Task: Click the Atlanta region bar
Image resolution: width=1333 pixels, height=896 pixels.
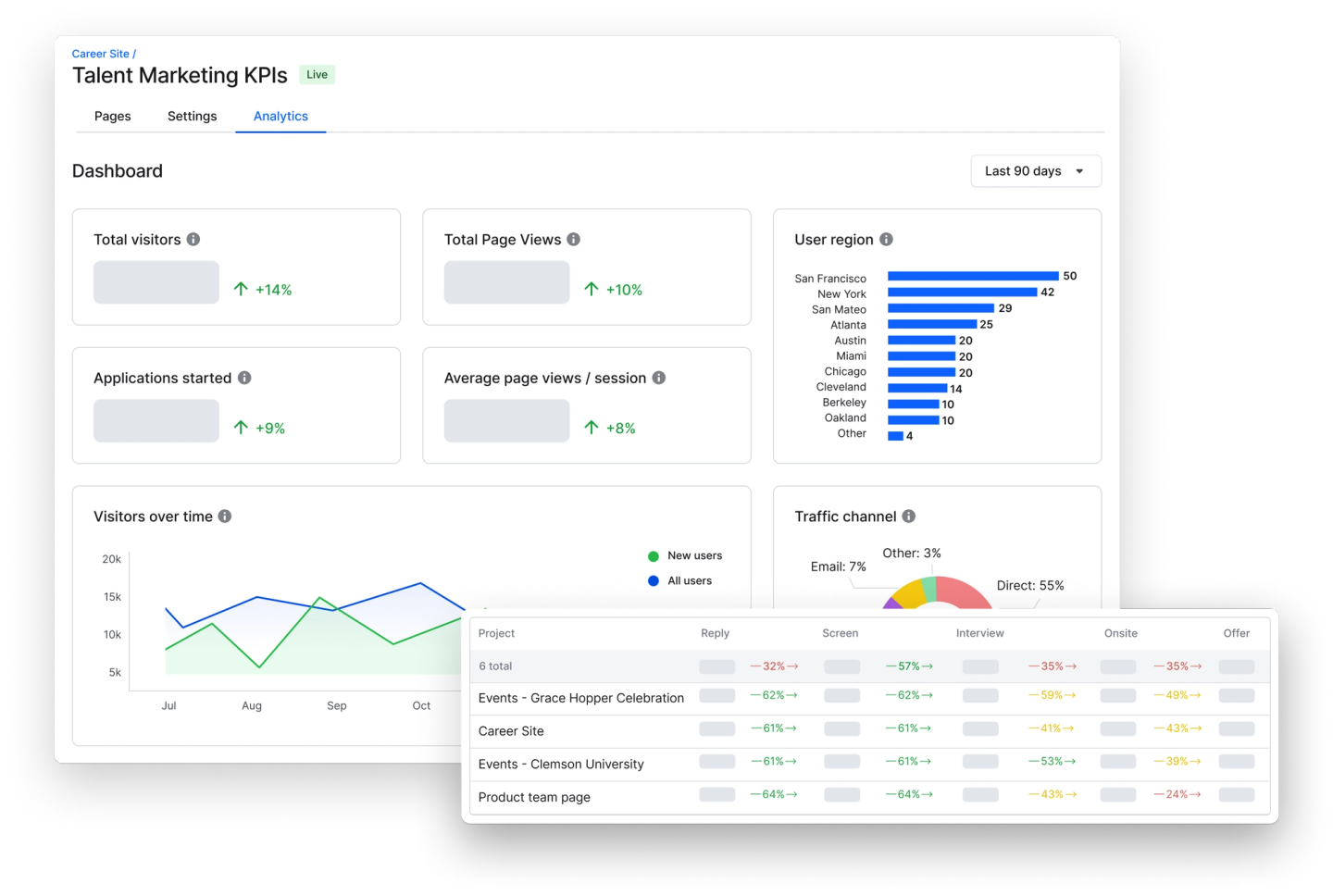Action: point(932,324)
